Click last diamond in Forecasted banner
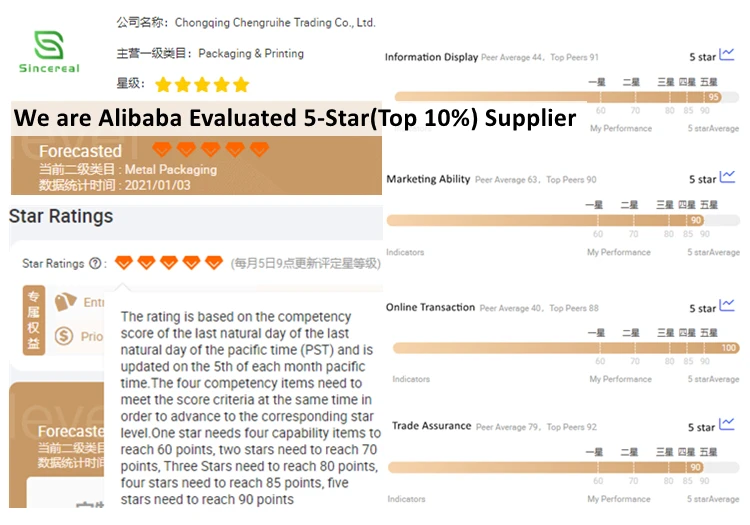750x525 pixels. pyautogui.click(x=259, y=150)
